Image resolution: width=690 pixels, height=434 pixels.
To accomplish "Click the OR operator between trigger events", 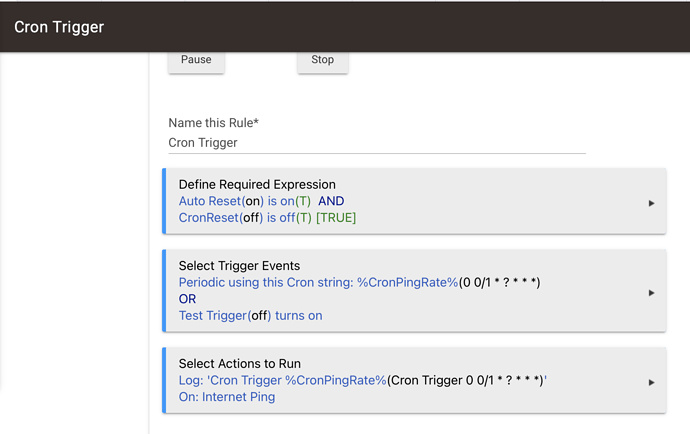I will click(188, 299).
